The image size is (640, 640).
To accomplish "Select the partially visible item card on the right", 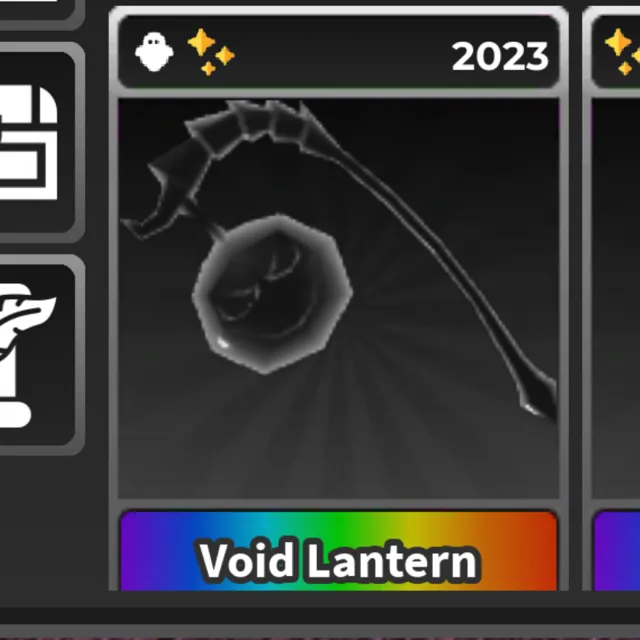I will 611,298.
